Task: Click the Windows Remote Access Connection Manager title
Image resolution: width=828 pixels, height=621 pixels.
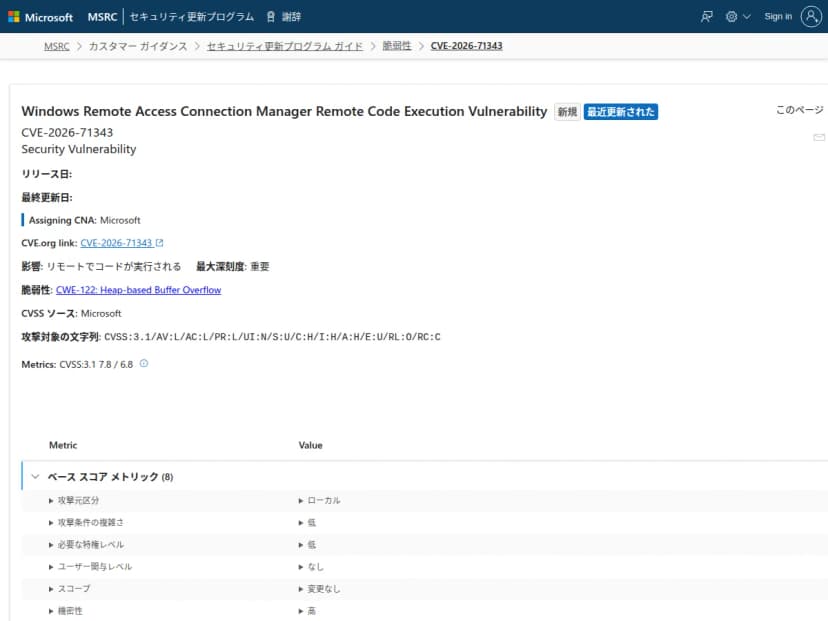Action: tap(284, 111)
